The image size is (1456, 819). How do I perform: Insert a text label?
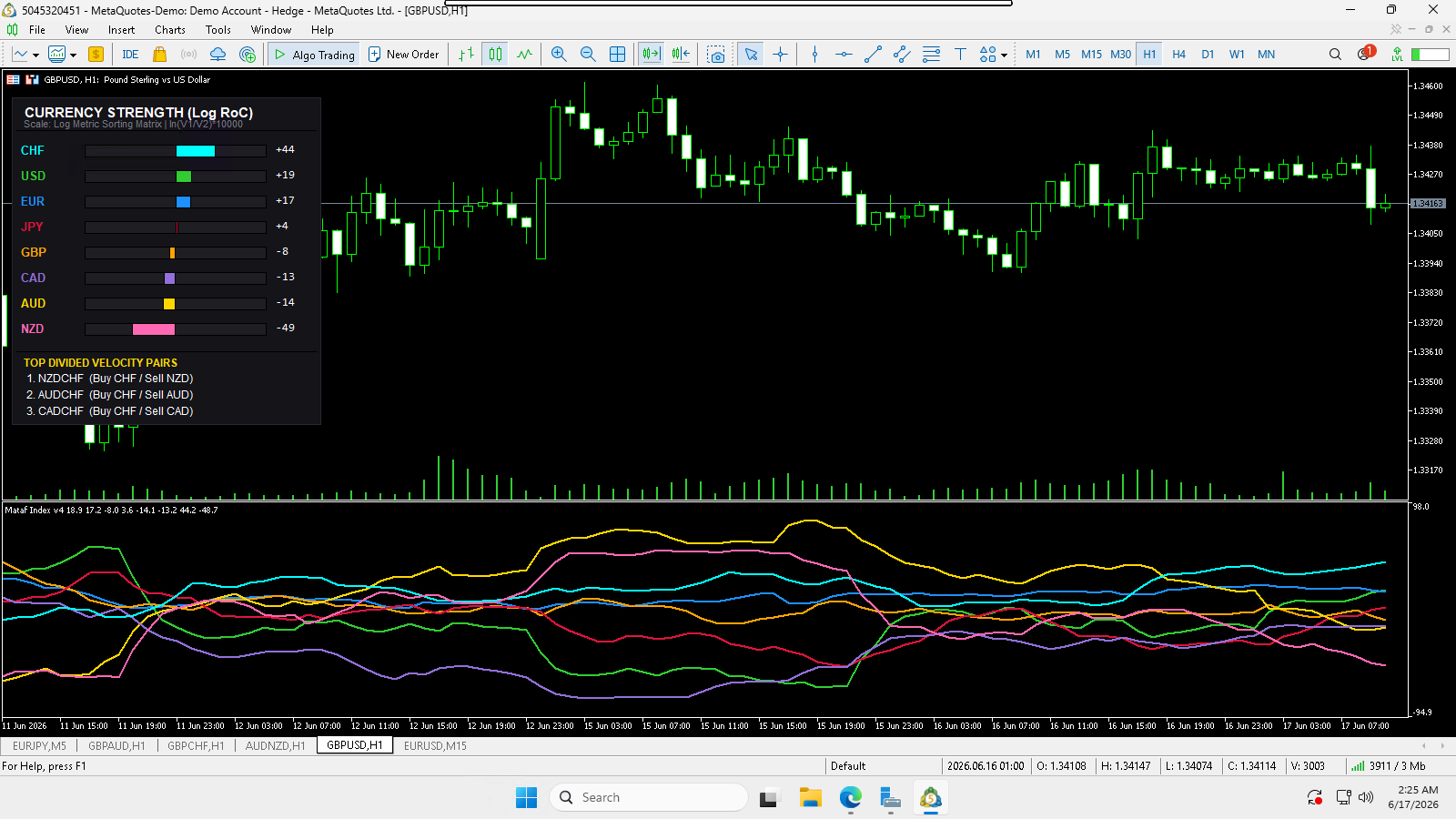tap(960, 55)
